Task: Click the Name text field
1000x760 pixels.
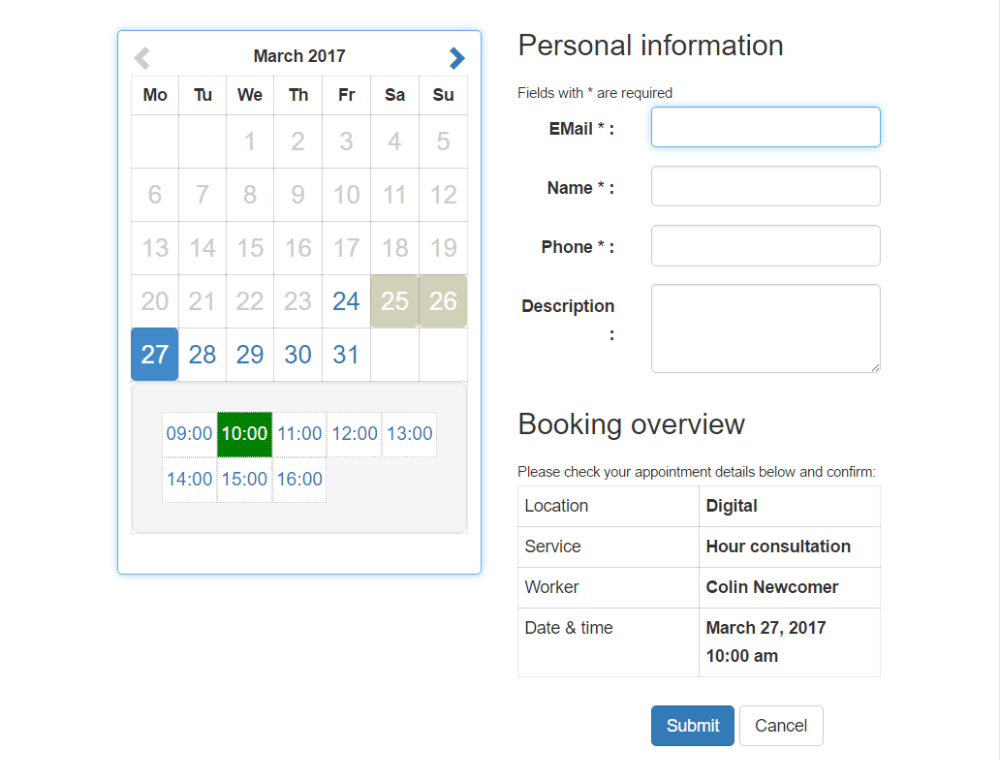Action: [x=765, y=186]
